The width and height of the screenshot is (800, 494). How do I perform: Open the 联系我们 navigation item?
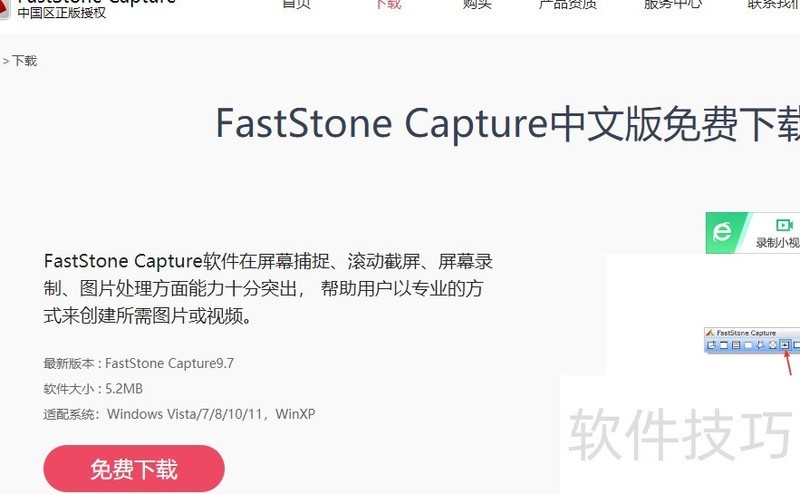point(773,4)
